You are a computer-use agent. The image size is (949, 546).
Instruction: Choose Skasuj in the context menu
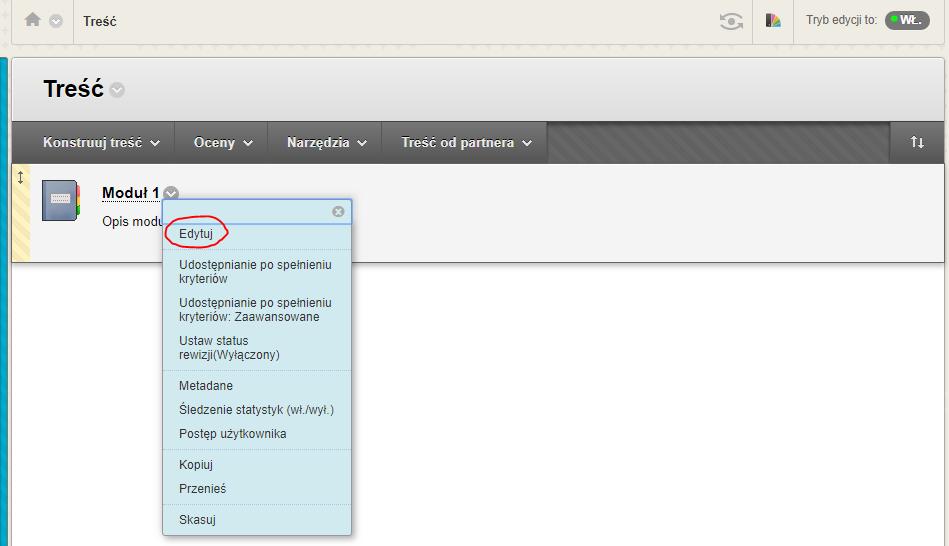197,519
